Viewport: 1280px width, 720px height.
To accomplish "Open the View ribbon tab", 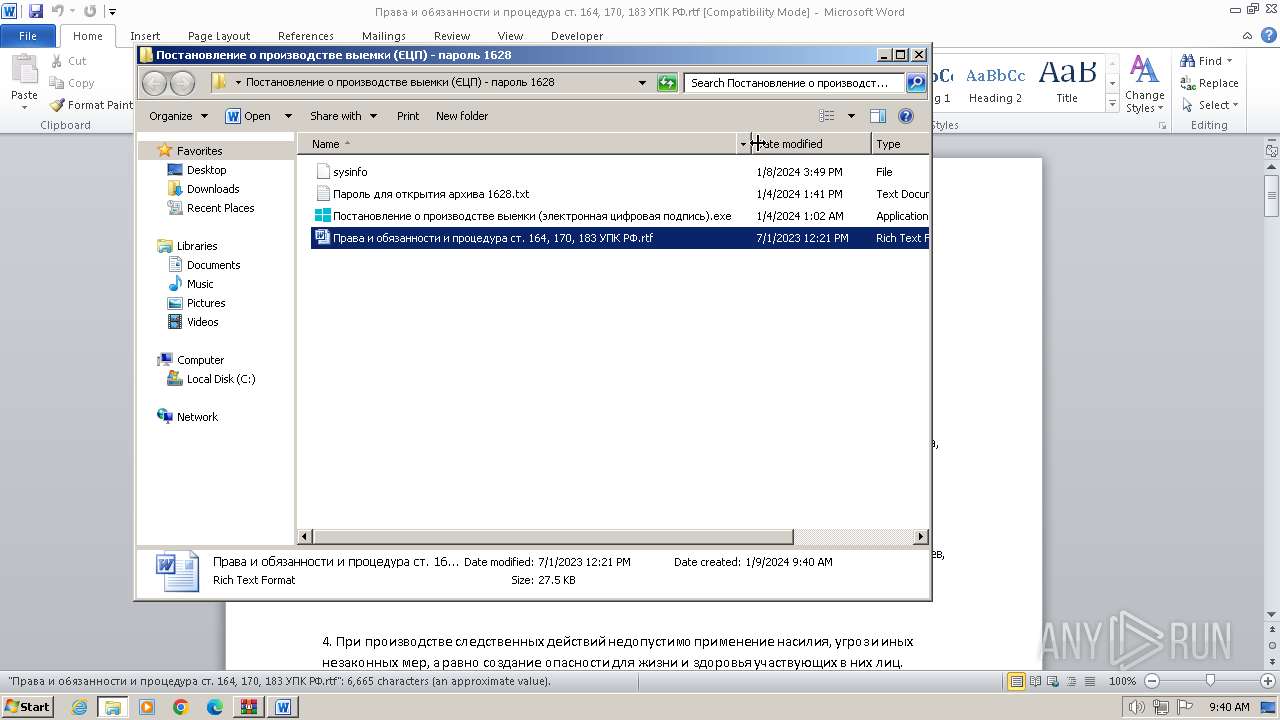I will click(511, 36).
